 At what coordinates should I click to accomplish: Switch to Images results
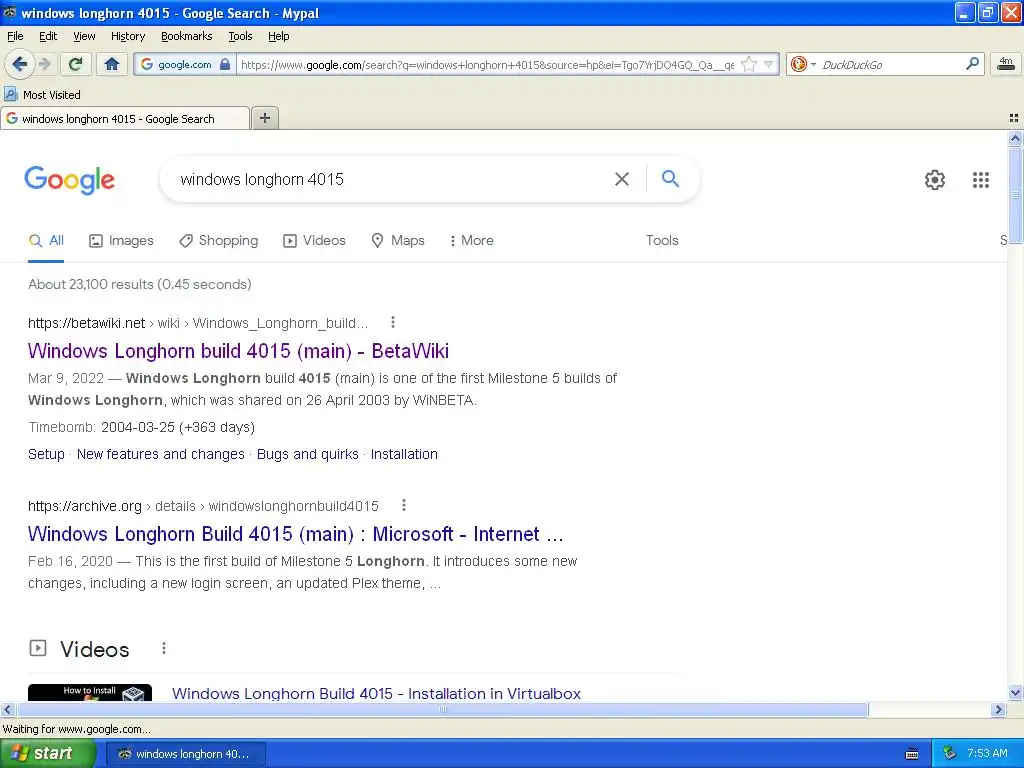pos(121,240)
